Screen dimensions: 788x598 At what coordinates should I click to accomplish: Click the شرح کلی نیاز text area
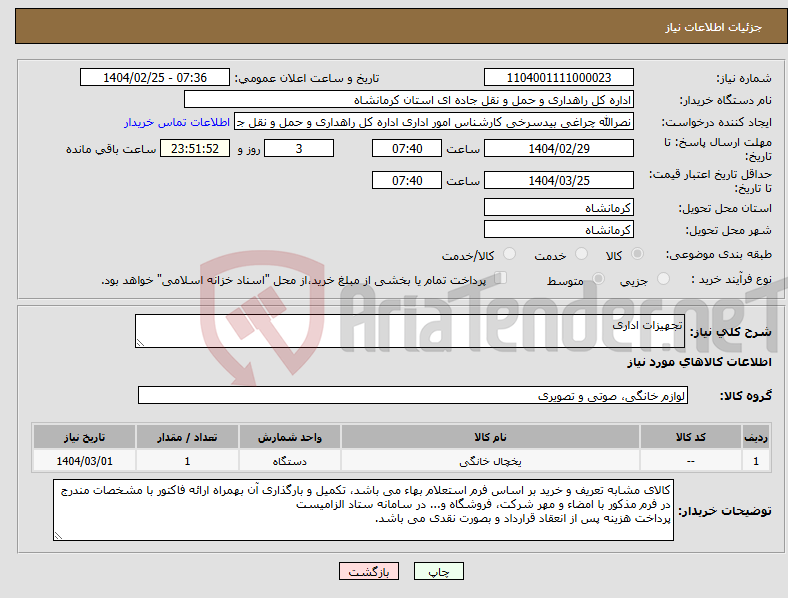(x=410, y=331)
